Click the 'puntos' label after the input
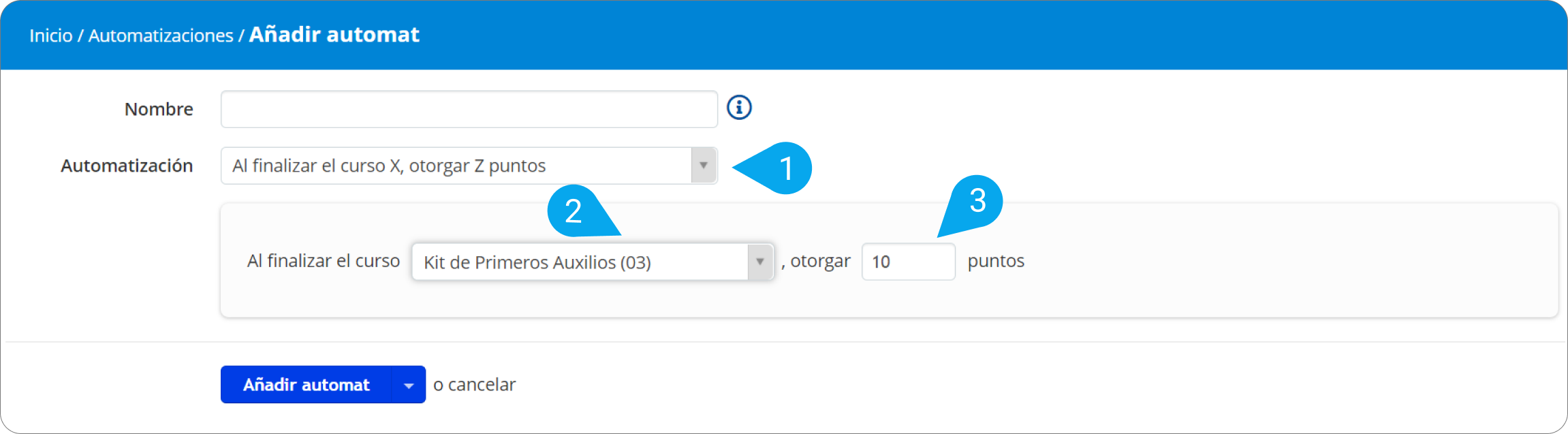Screen dimensions: 1568x434 click(996, 262)
